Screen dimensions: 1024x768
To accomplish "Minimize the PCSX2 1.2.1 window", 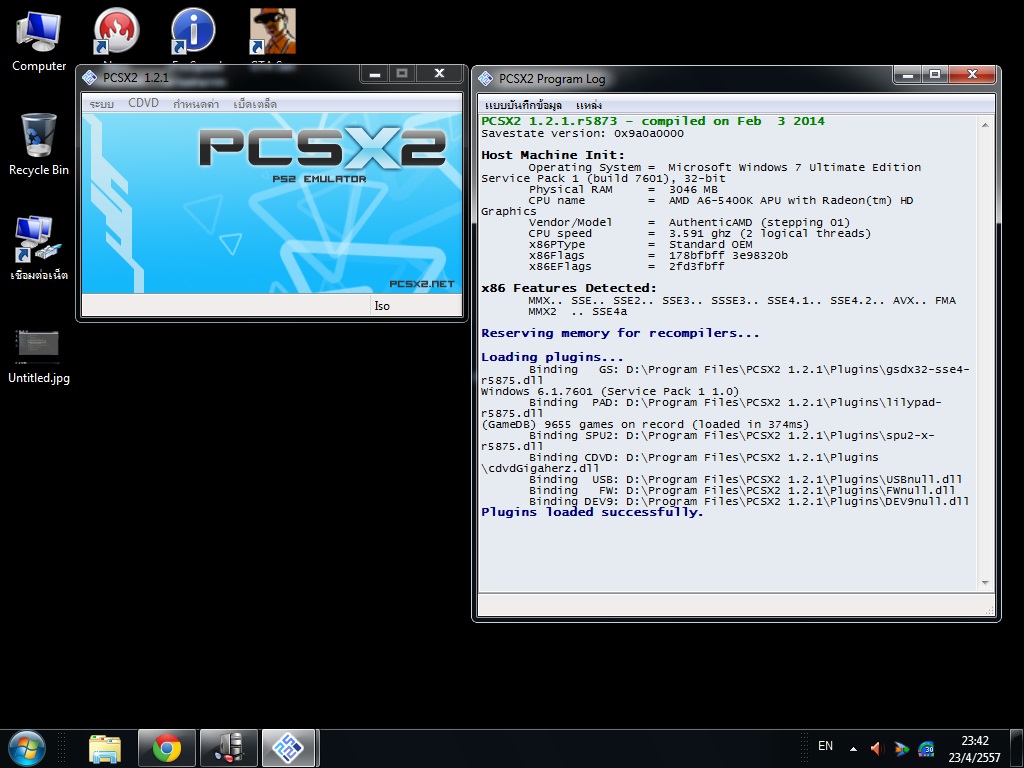I will [375, 74].
